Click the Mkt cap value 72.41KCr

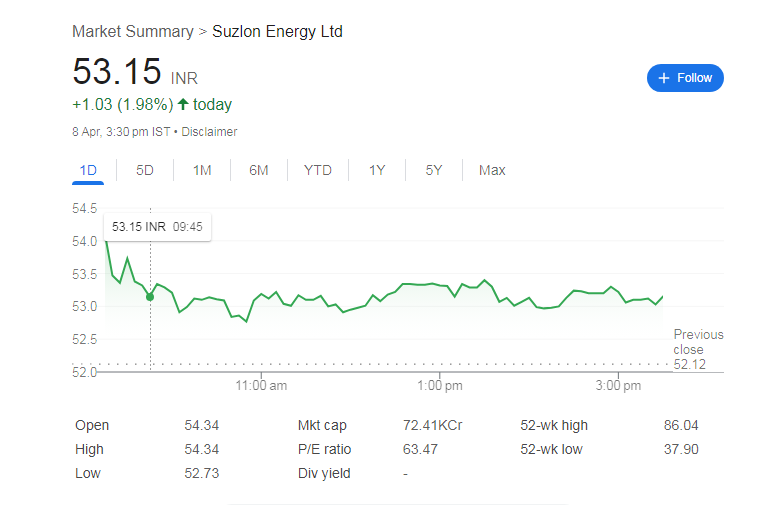click(432, 425)
